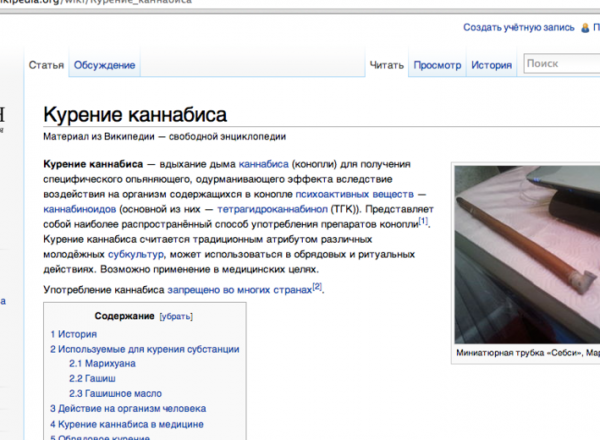Image resolution: width=600 pixels, height=440 pixels.
Task: Jump to footnote reference [2]
Action: (x=317, y=286)
